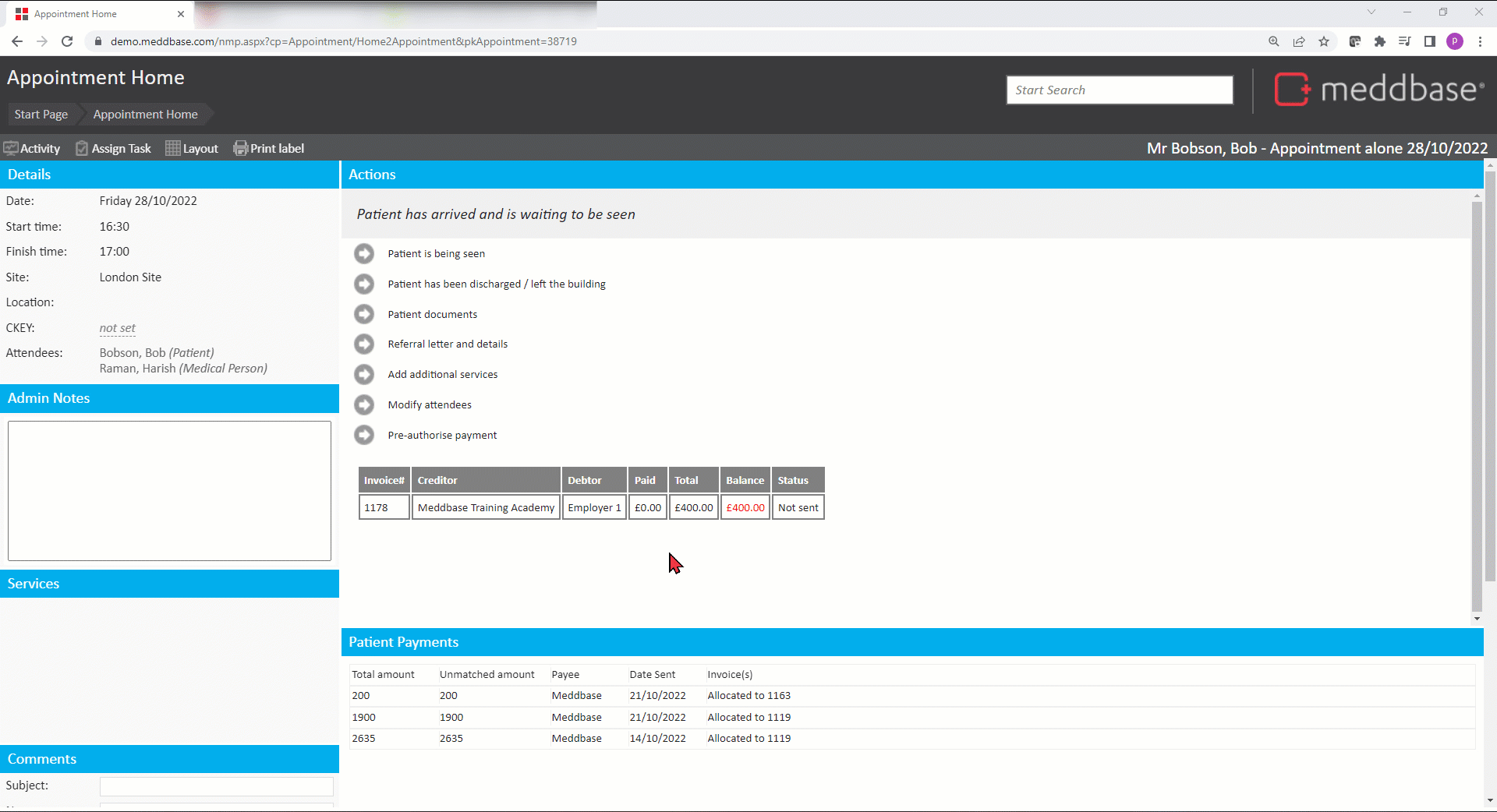Screen dimensions: 1497x812
Task: Click the Print label printer icon
Action: coord(240,148)
